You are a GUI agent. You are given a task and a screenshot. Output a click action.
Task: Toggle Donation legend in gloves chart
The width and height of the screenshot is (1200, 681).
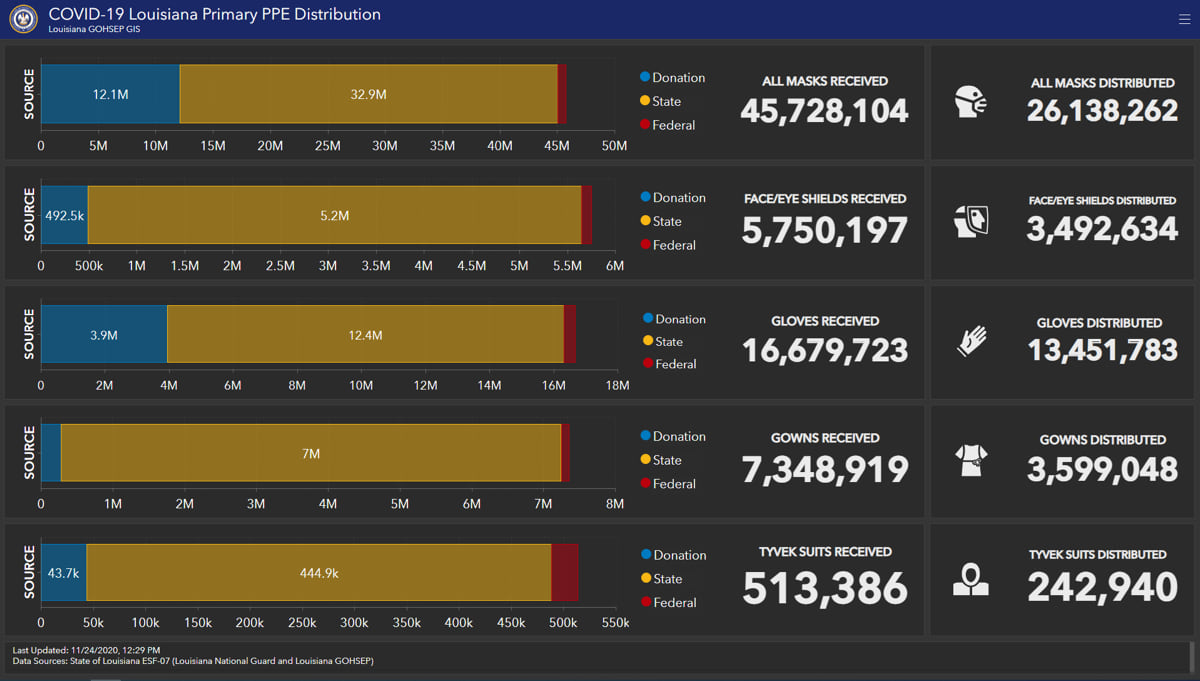tap(675, 319)
